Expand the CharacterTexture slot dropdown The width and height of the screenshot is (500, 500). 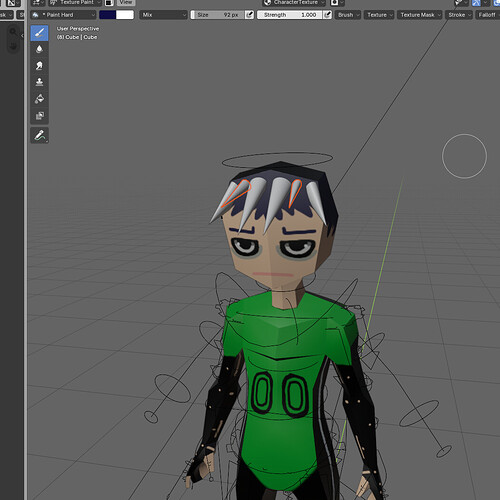click(x=294, y=3)
